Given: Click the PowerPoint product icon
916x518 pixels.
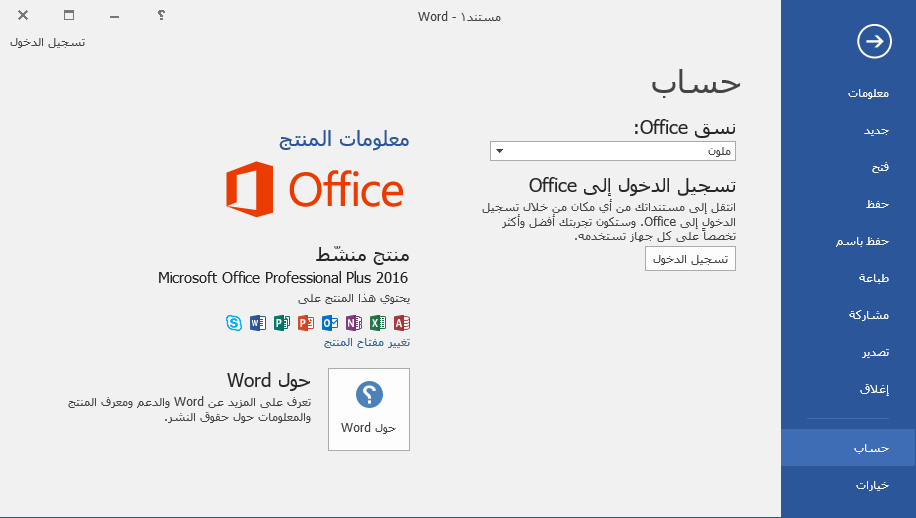Looking at the screenshot, I should pyautogui.click(x=306, y=322).
